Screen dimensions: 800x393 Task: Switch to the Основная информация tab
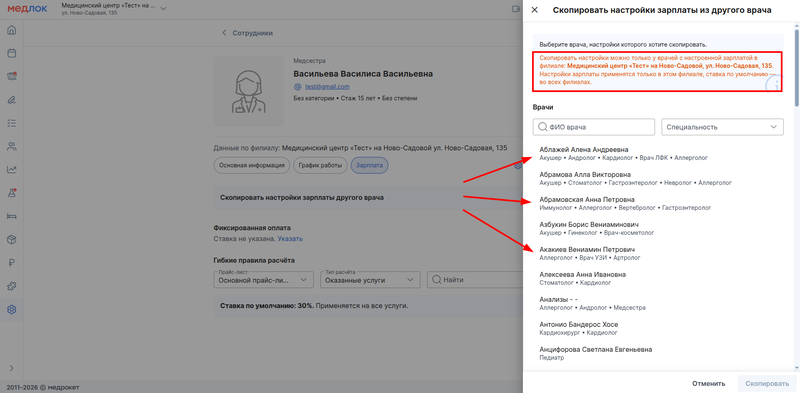[x=252, y=165]
